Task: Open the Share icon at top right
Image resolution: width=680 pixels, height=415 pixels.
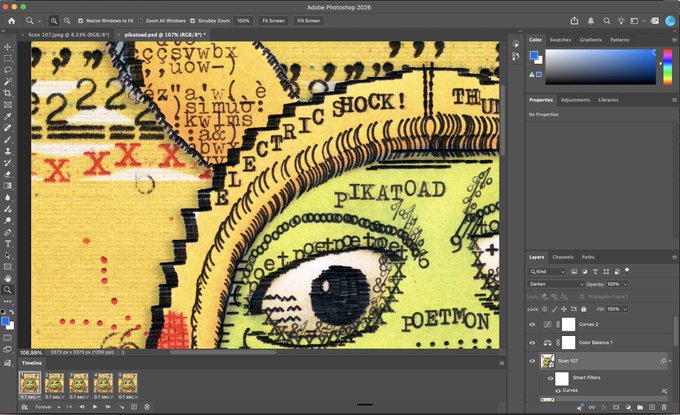Action: tap(575, 21)
